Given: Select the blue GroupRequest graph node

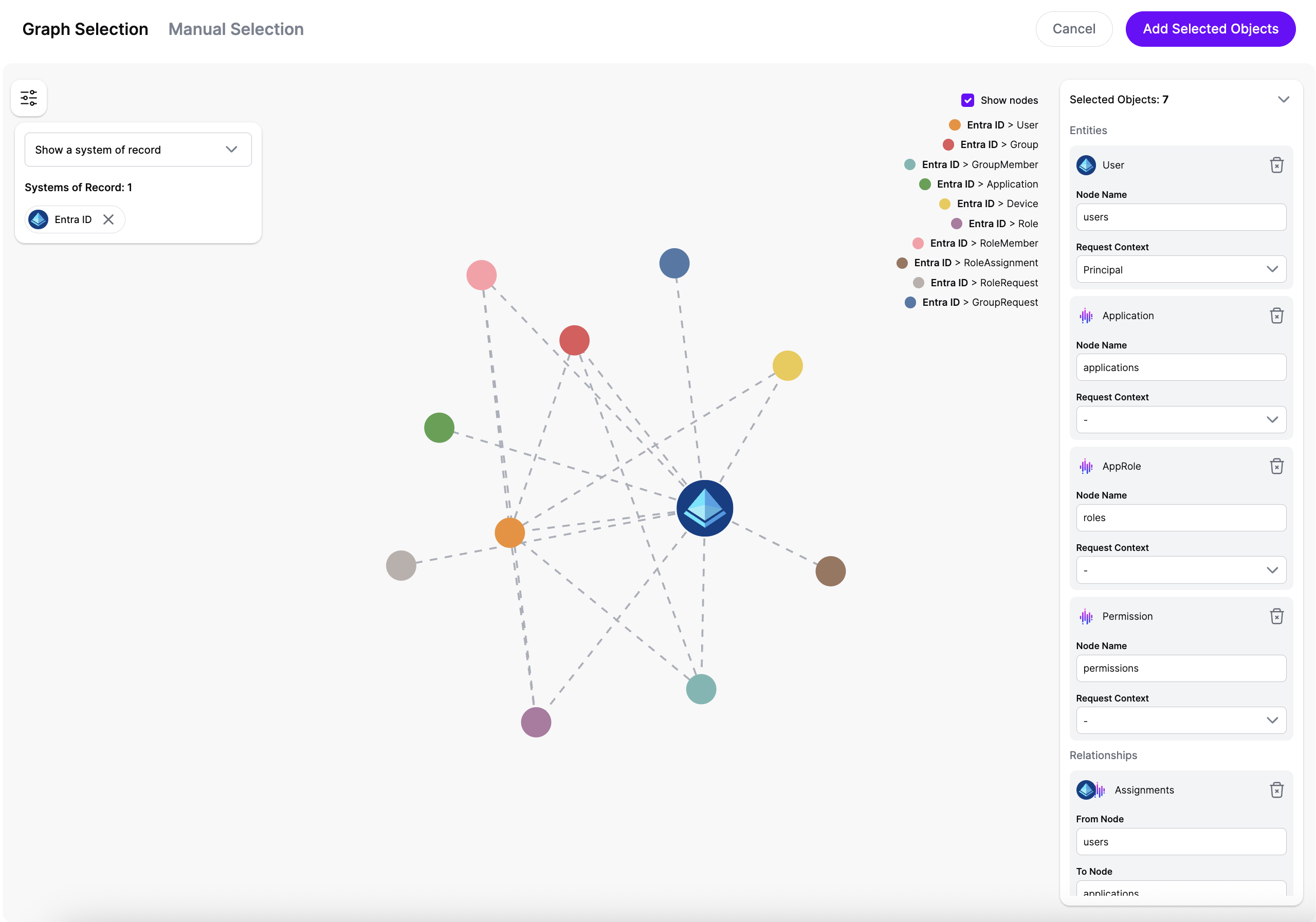Looking at the screenshot, I should click(674, 264).
